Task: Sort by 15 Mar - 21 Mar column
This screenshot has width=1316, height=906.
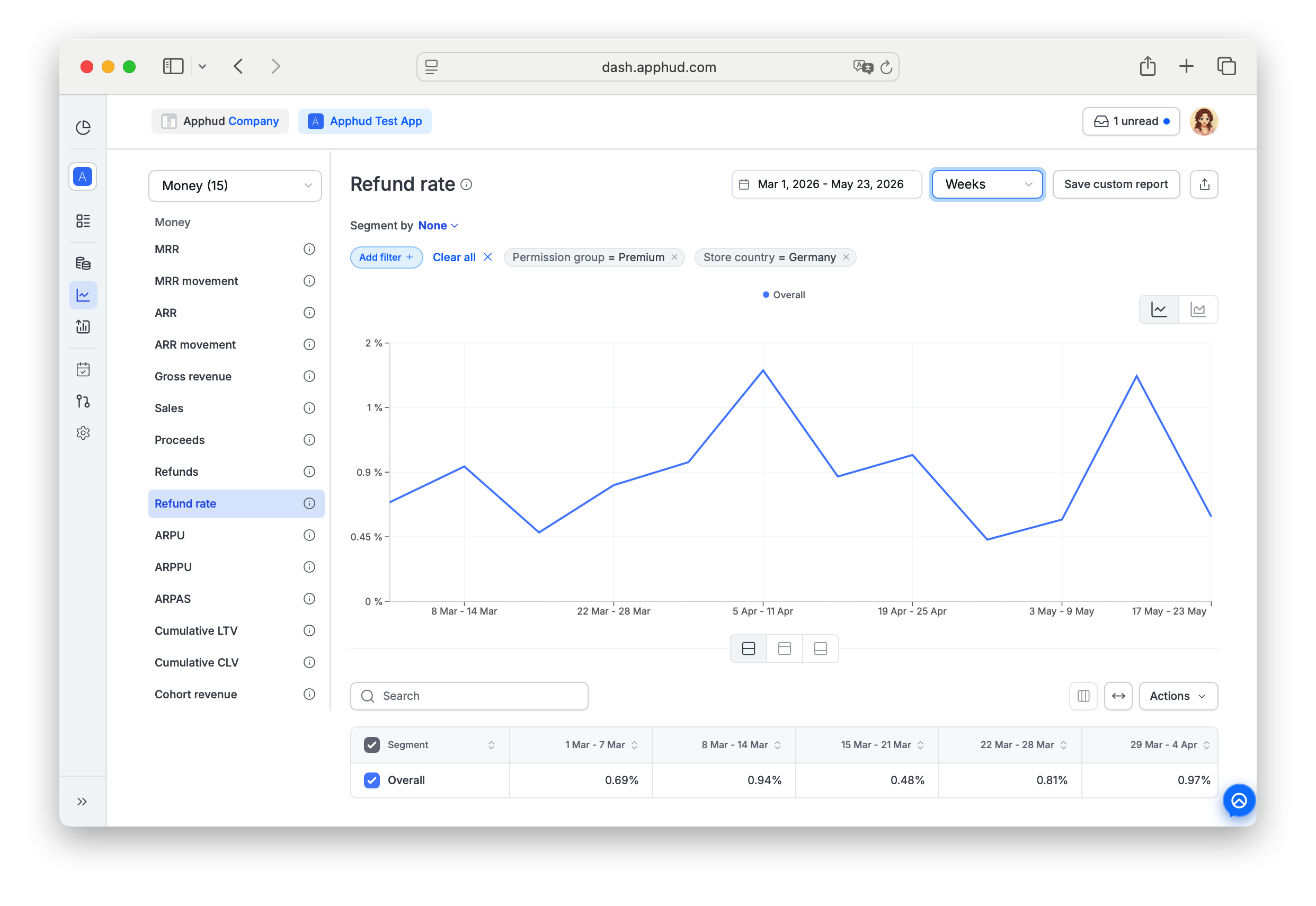Action: 920,745
